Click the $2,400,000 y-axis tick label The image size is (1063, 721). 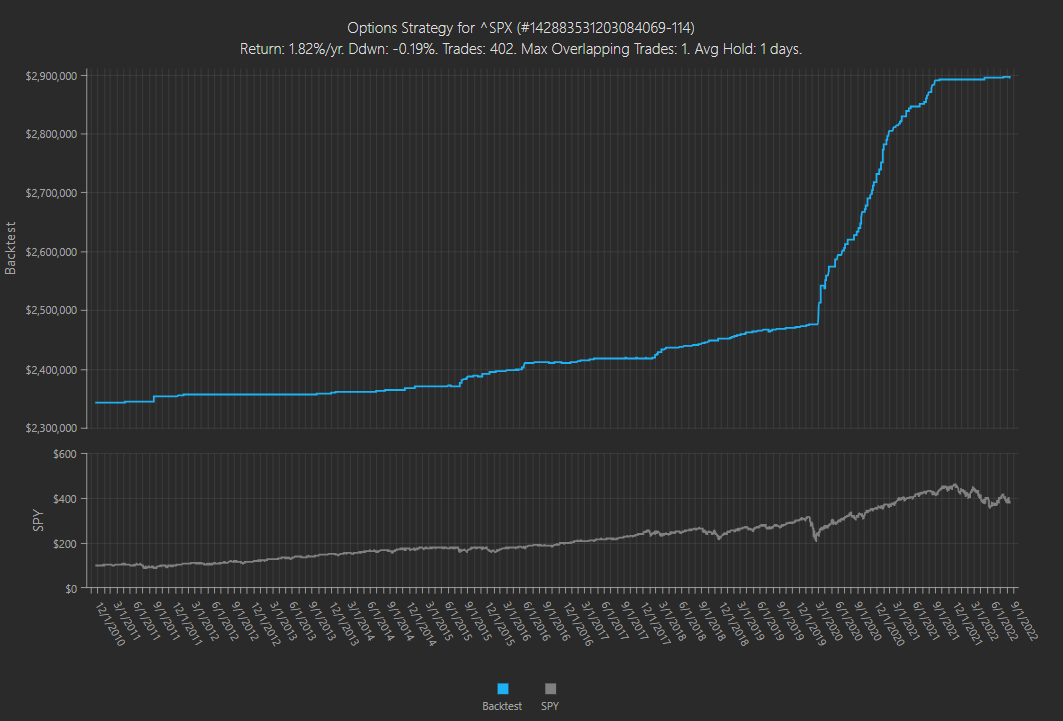[x=52, y=370]
